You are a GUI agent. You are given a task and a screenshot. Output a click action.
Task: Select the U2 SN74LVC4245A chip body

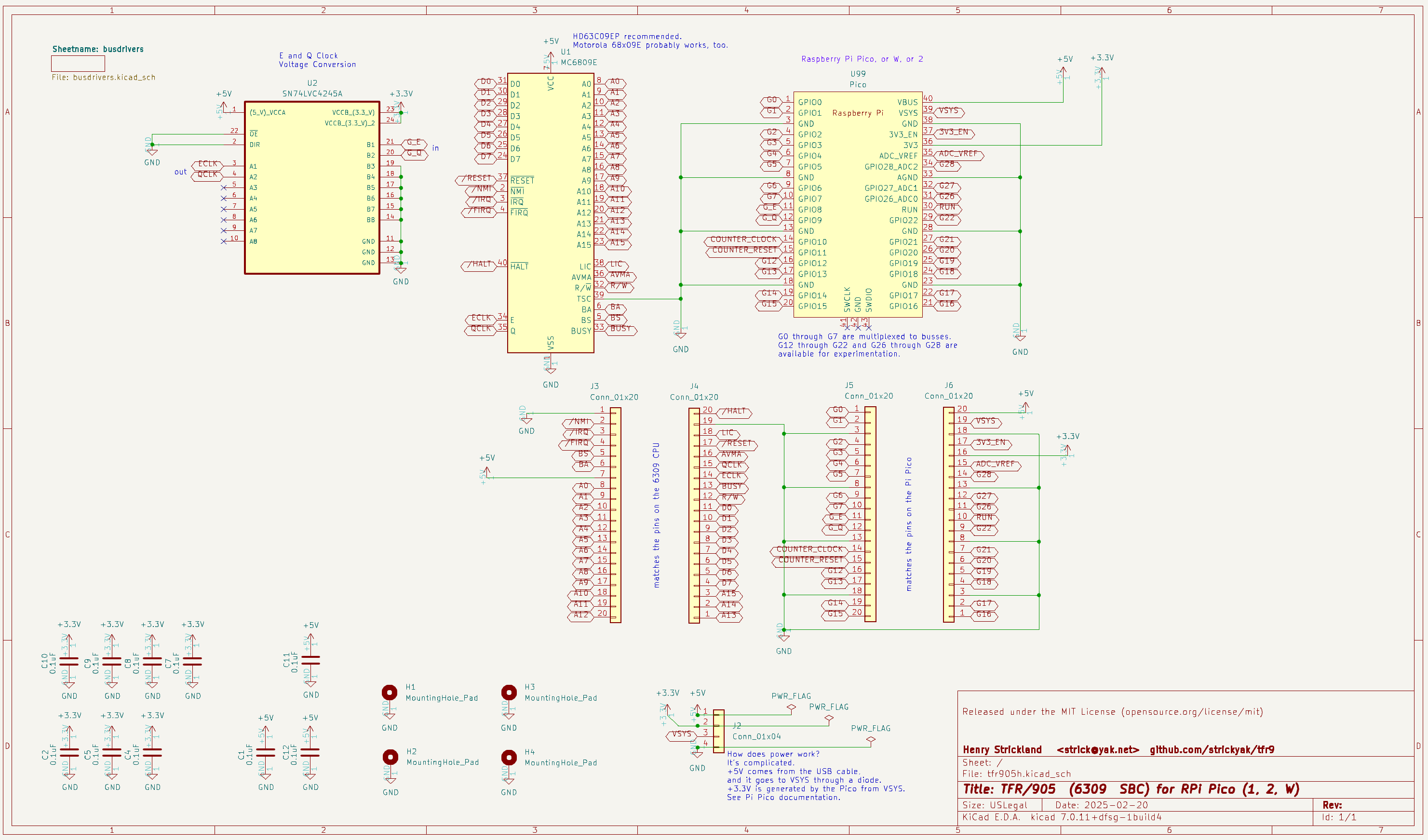(x=311, y=188)
